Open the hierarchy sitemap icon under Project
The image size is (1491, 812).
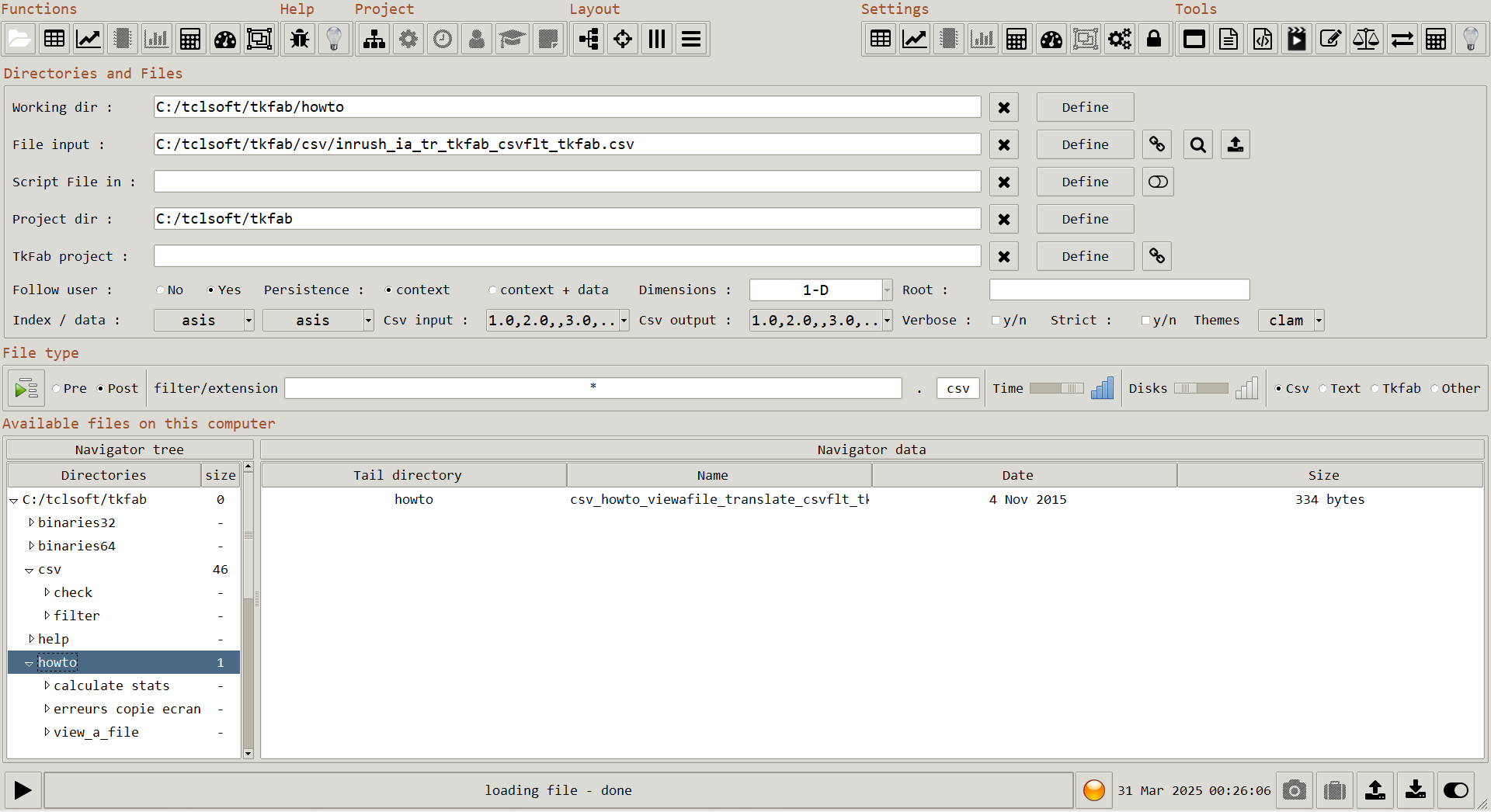click(x=374, y=39)
